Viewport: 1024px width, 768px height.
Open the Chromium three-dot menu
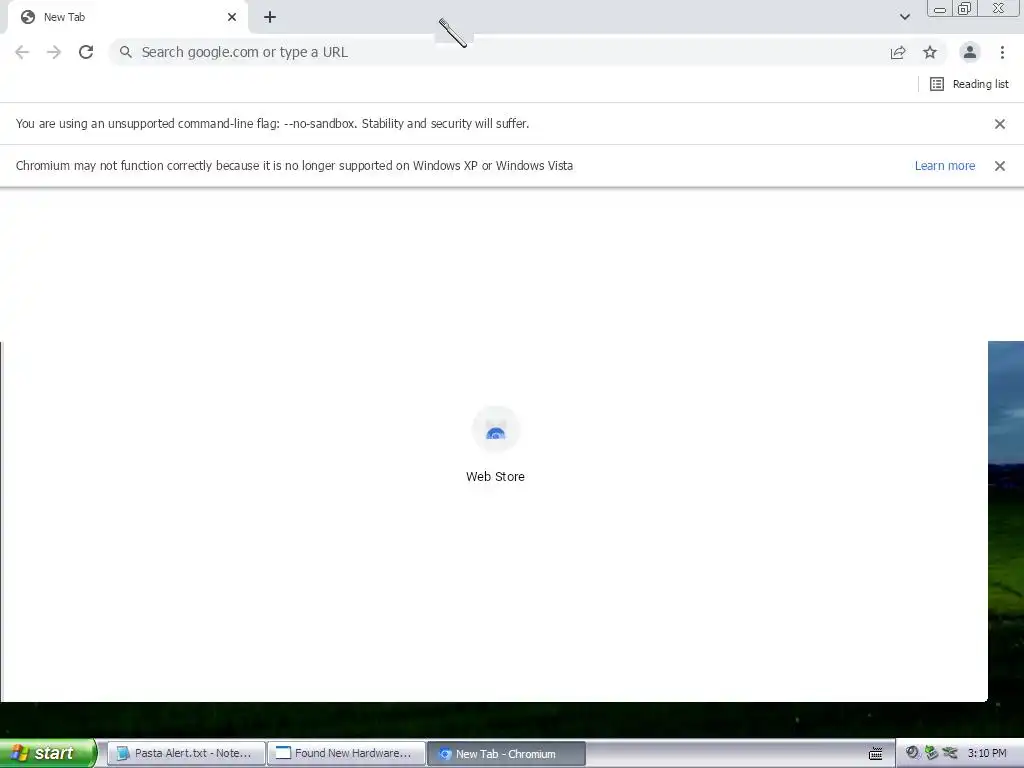click(x=1002, y=52)
